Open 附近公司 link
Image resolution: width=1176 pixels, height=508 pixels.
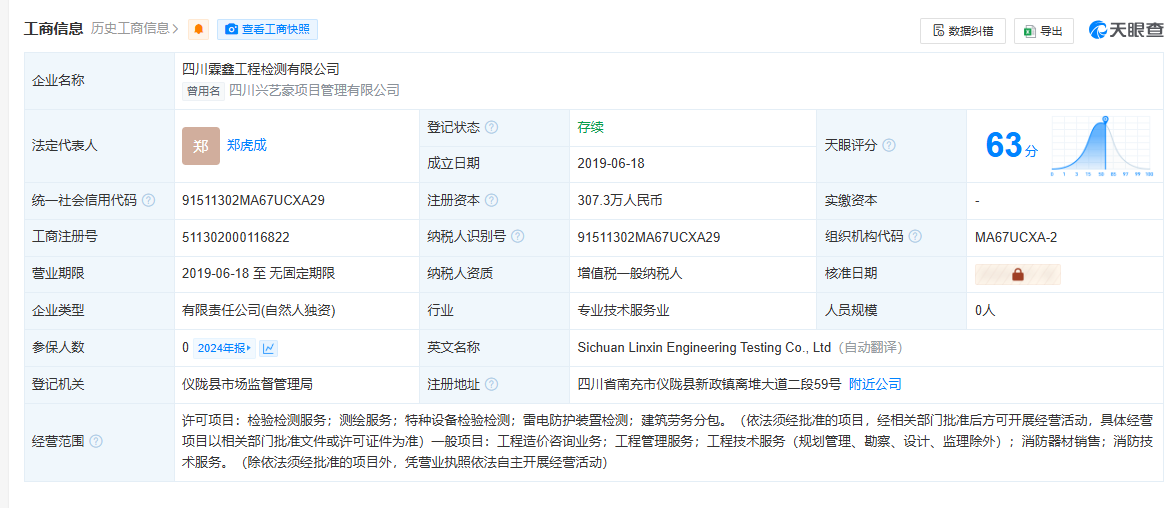[875, 384]
